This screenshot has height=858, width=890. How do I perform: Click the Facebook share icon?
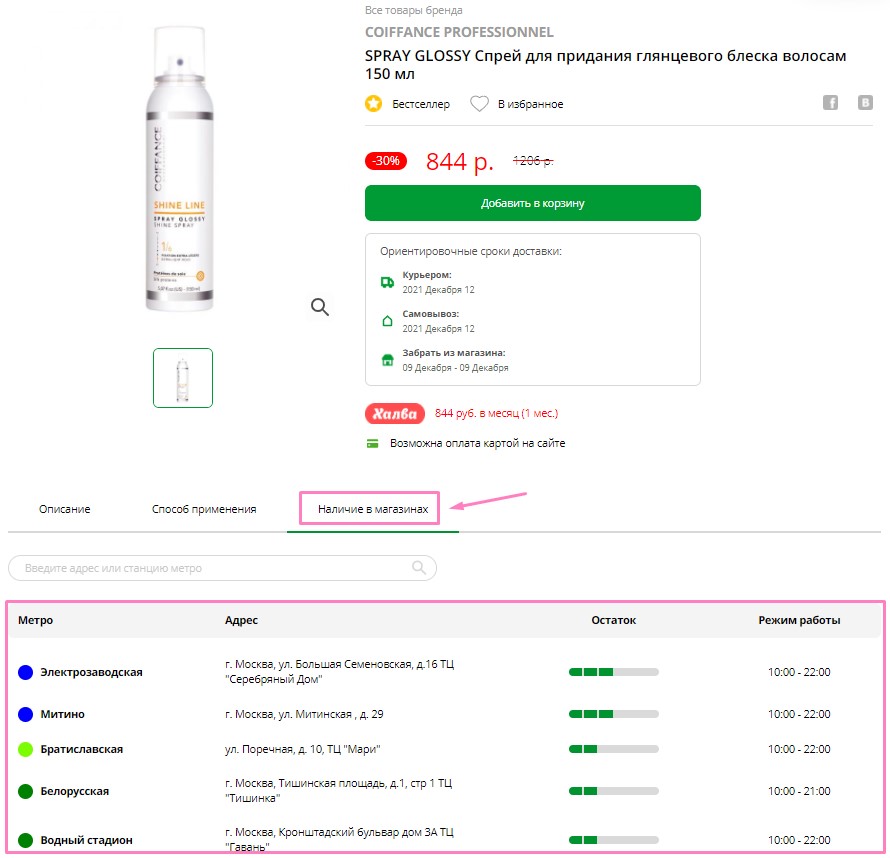pos(830,103)
